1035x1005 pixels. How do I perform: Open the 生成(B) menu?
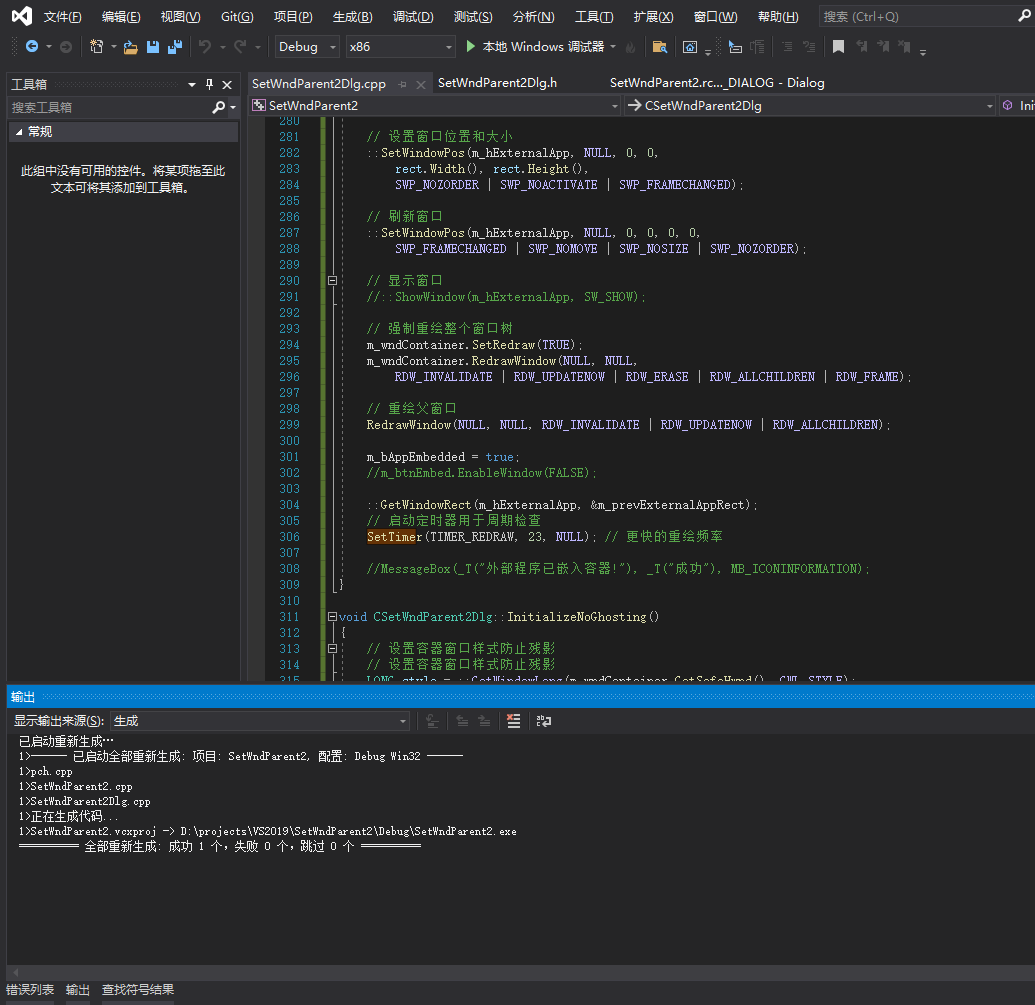pos(352,16)
